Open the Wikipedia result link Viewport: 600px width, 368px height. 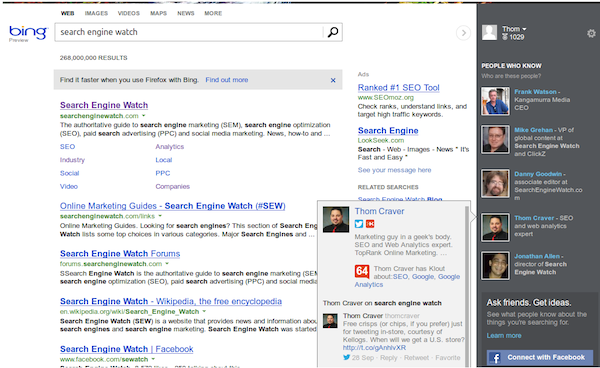(171, 301)
